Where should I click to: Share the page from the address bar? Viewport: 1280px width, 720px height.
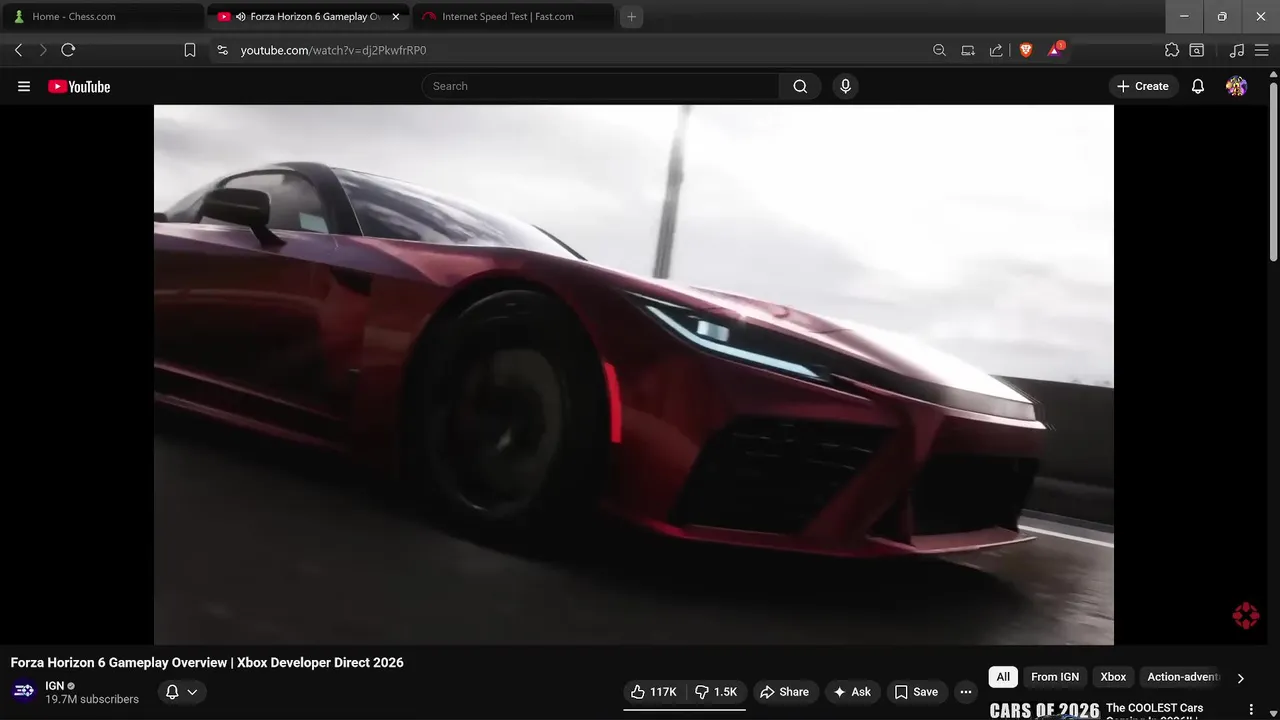click(x=996, y=50)
